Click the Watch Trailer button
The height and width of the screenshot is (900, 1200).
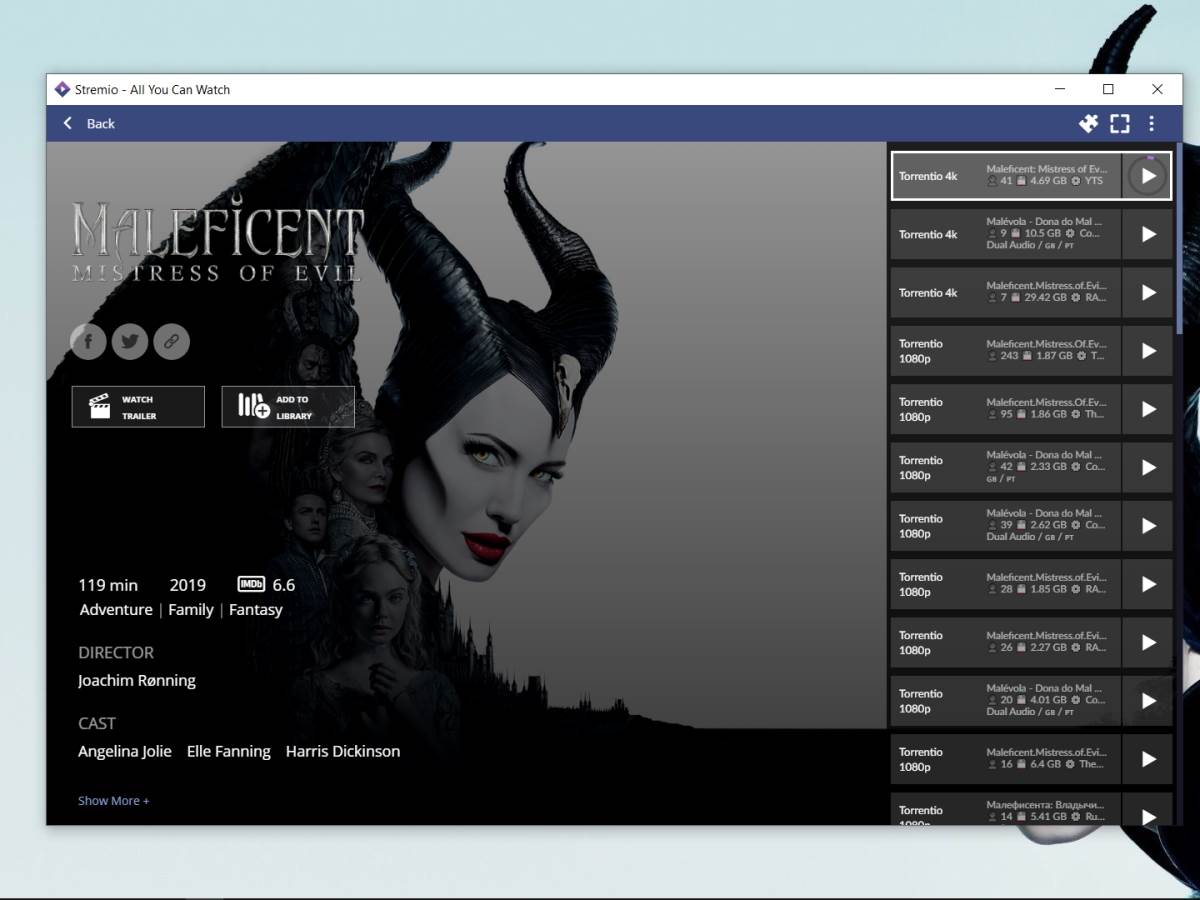pos(138,407)
